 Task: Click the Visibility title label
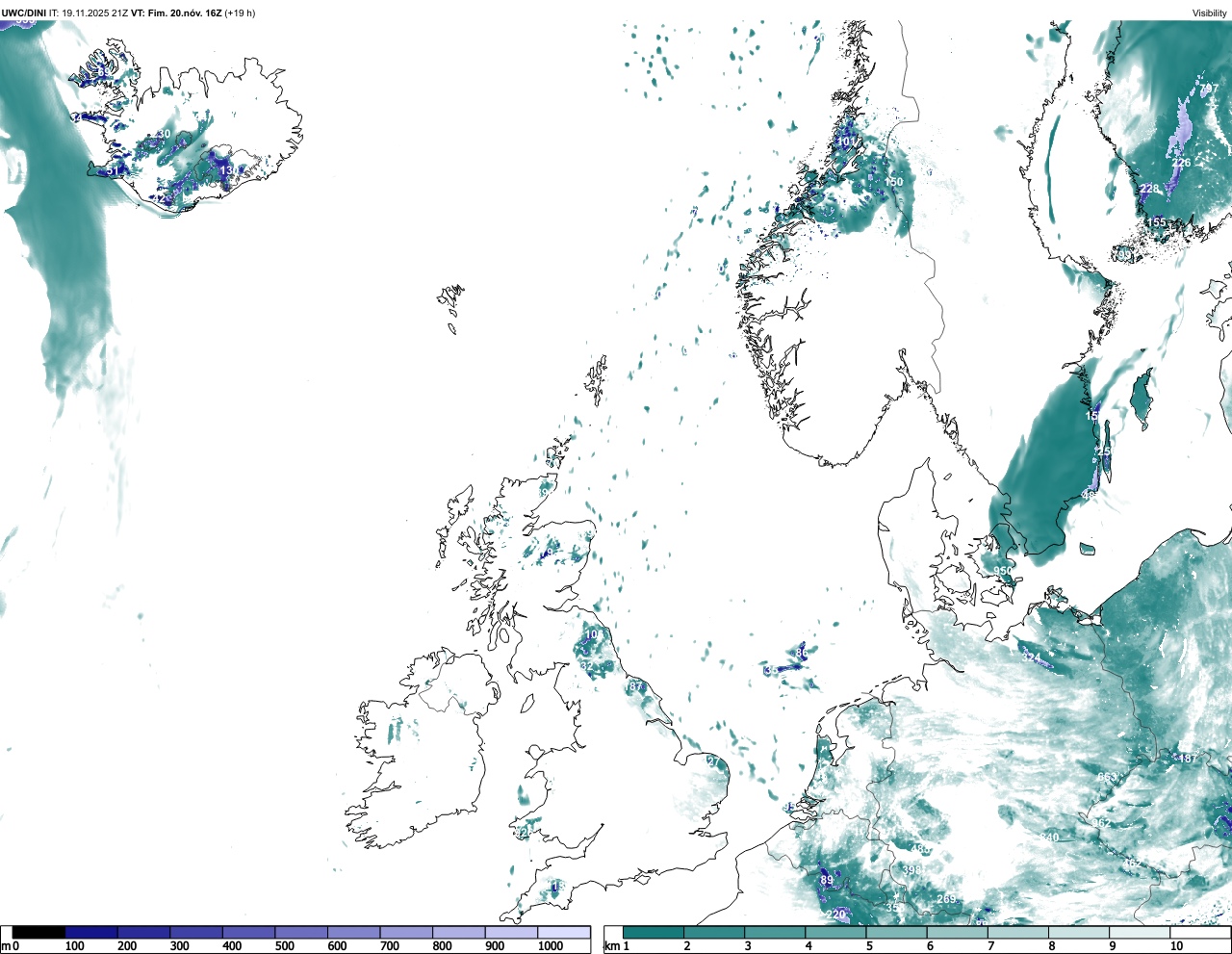(1209, 13)
